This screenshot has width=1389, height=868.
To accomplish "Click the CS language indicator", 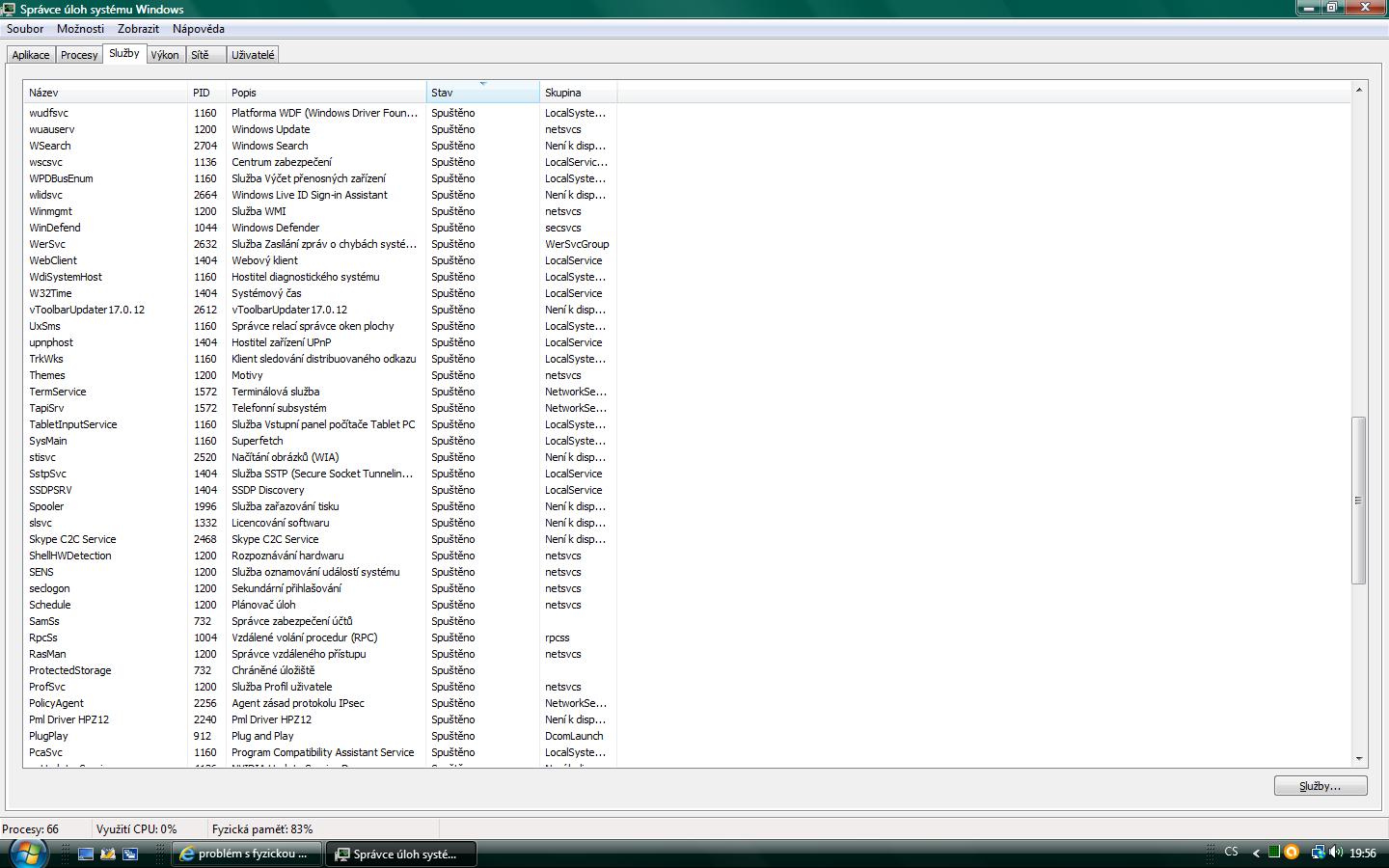I will [1231, 853].
